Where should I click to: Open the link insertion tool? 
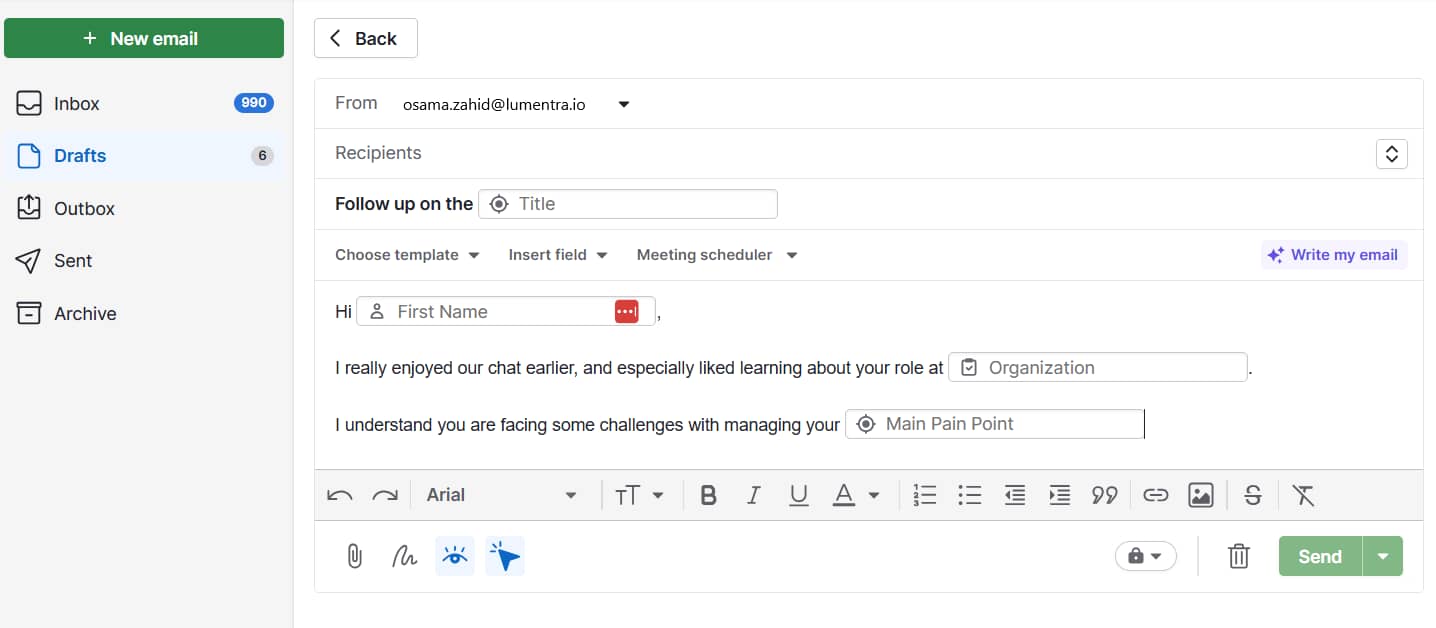1155,494
